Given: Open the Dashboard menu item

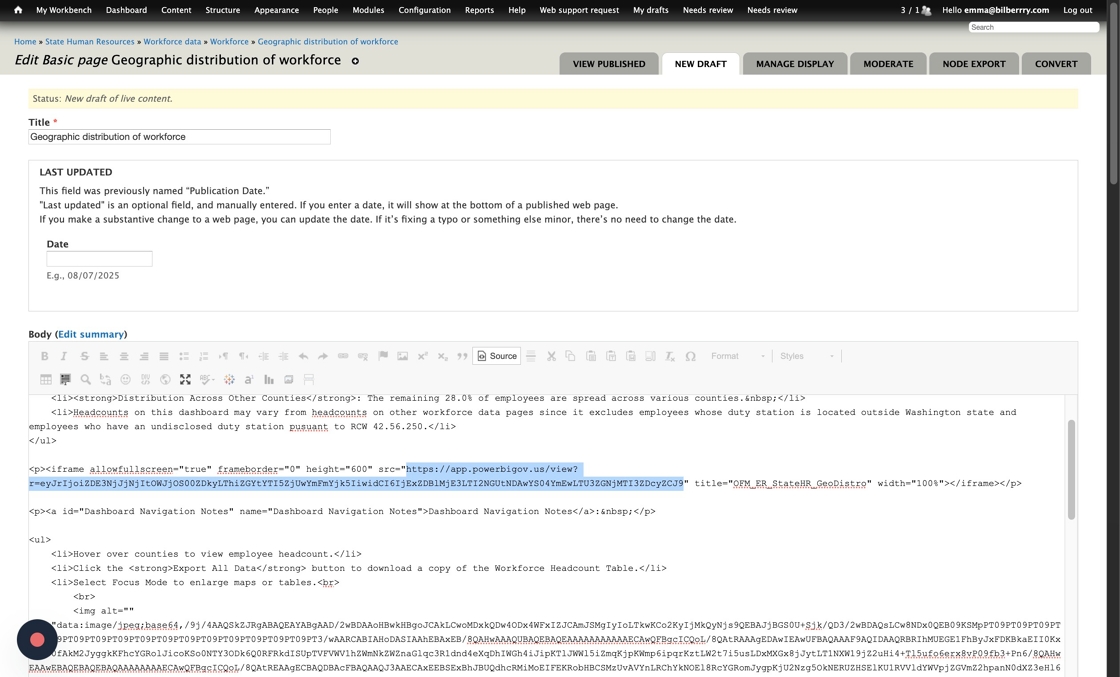Looking at the screenshot, I should pyautogui.click(x=126, y=10).
